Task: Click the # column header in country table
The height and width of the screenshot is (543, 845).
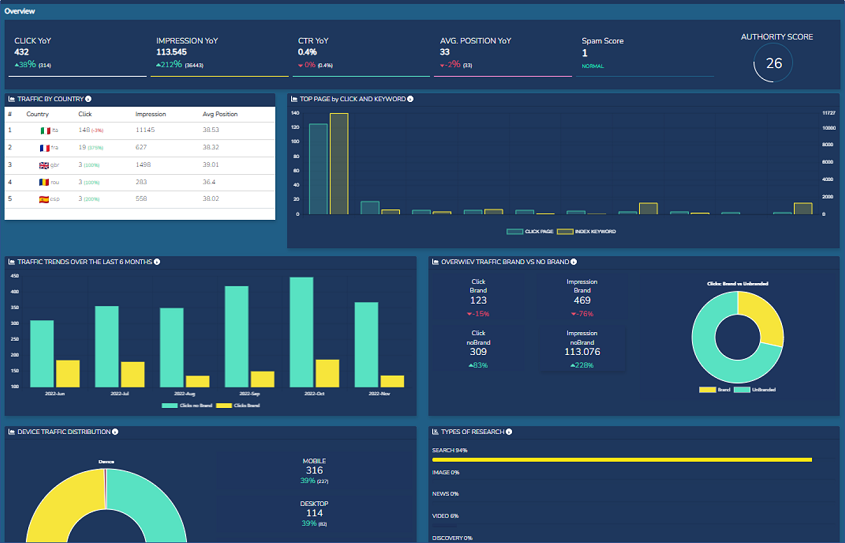Action: [10, 114]
